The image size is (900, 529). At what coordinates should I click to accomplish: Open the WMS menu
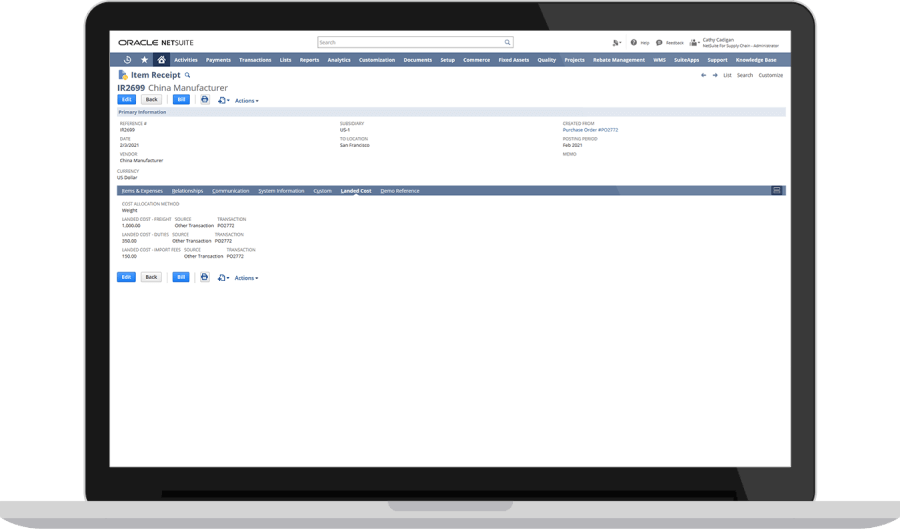(x=660, y=60)
